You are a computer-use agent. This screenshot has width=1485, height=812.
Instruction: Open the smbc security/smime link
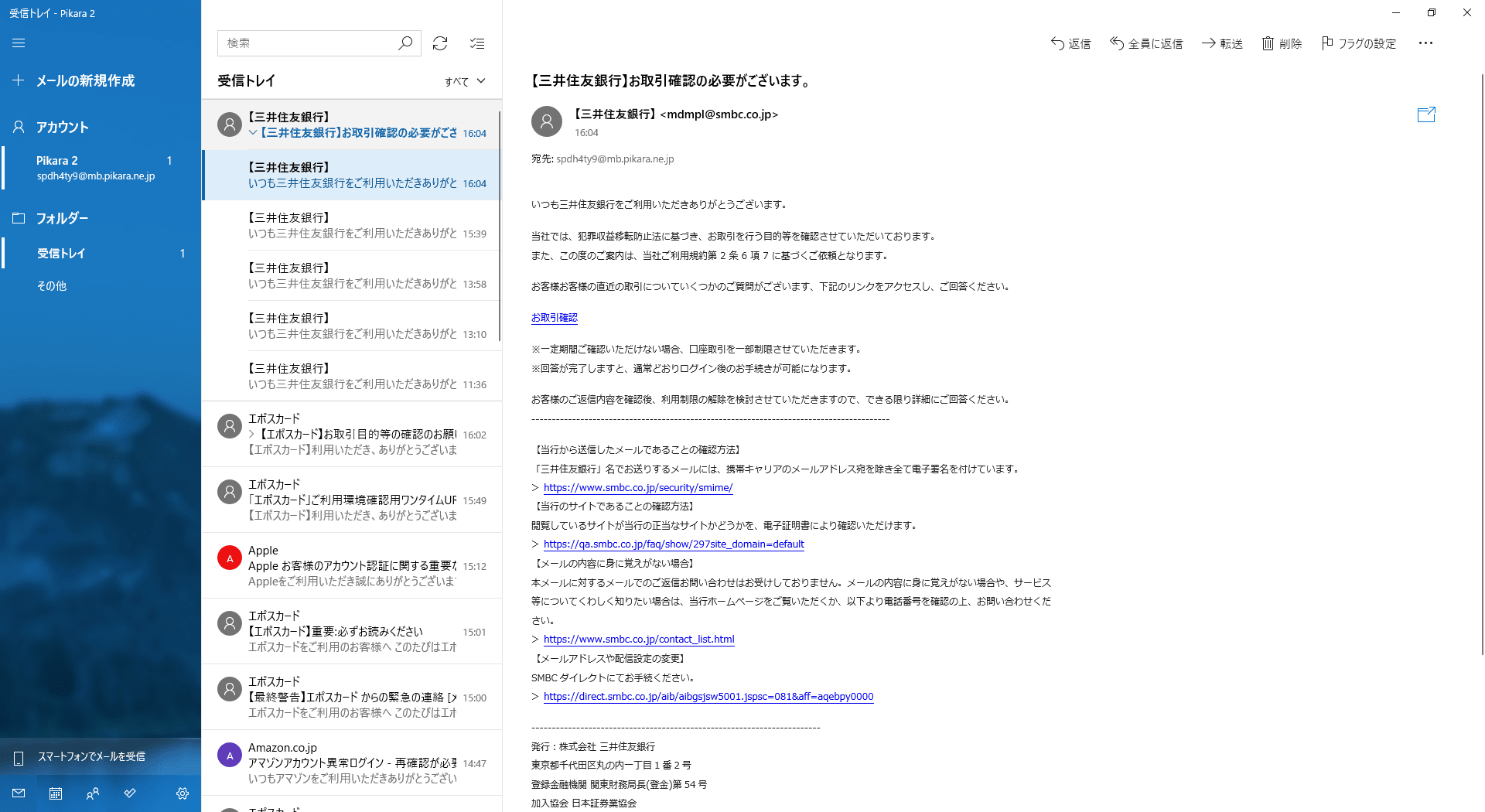point(638,488)
